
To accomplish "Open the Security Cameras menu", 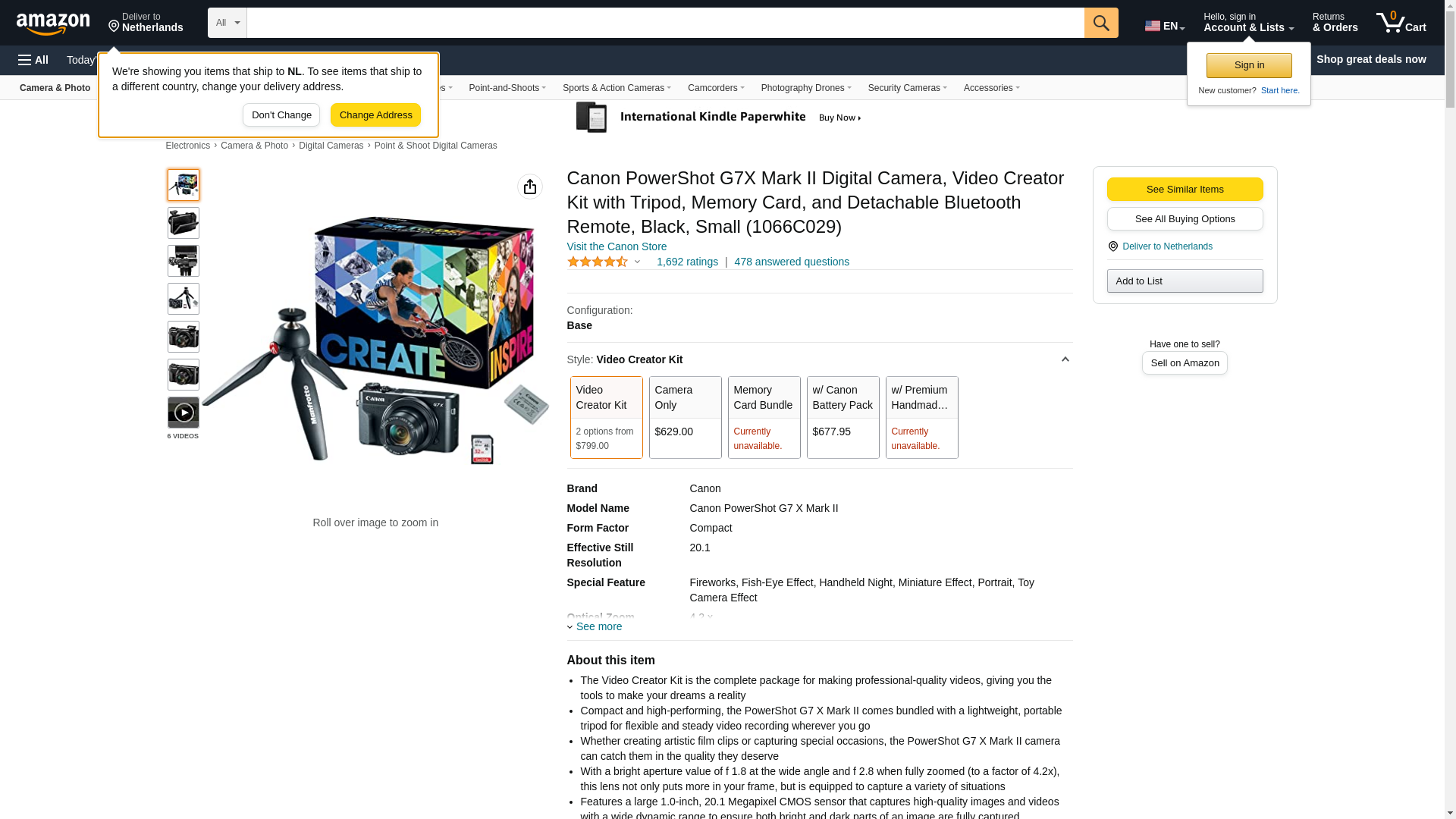I will click(907, 88).
